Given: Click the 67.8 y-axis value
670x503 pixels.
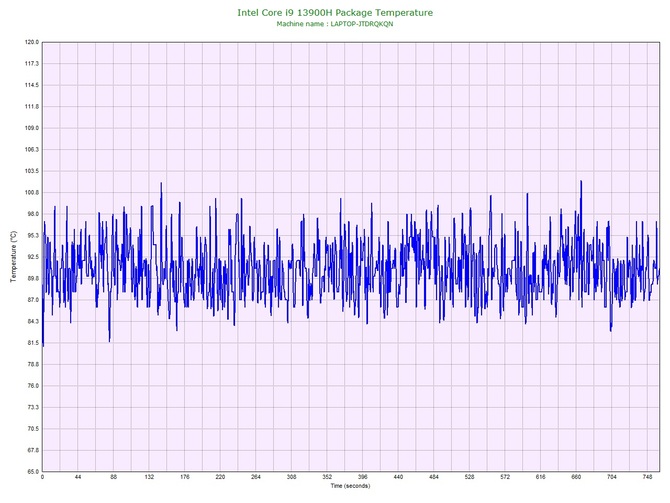Looking at the screenshot, I should point(33,450).
